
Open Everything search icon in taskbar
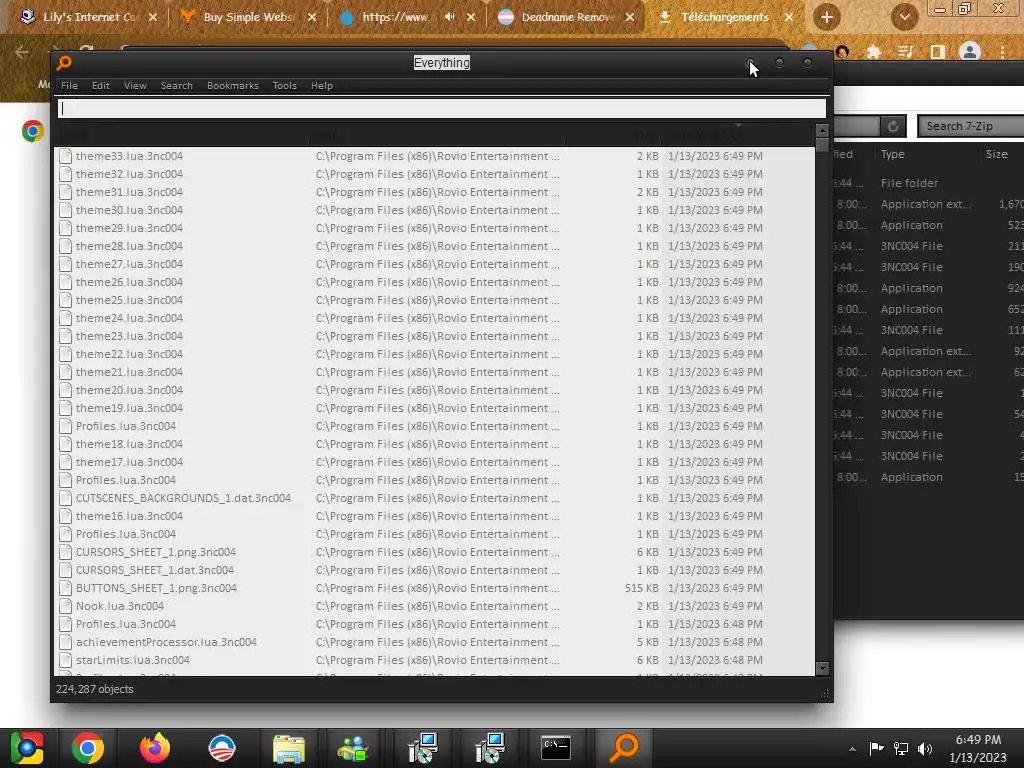click(624, 748)
